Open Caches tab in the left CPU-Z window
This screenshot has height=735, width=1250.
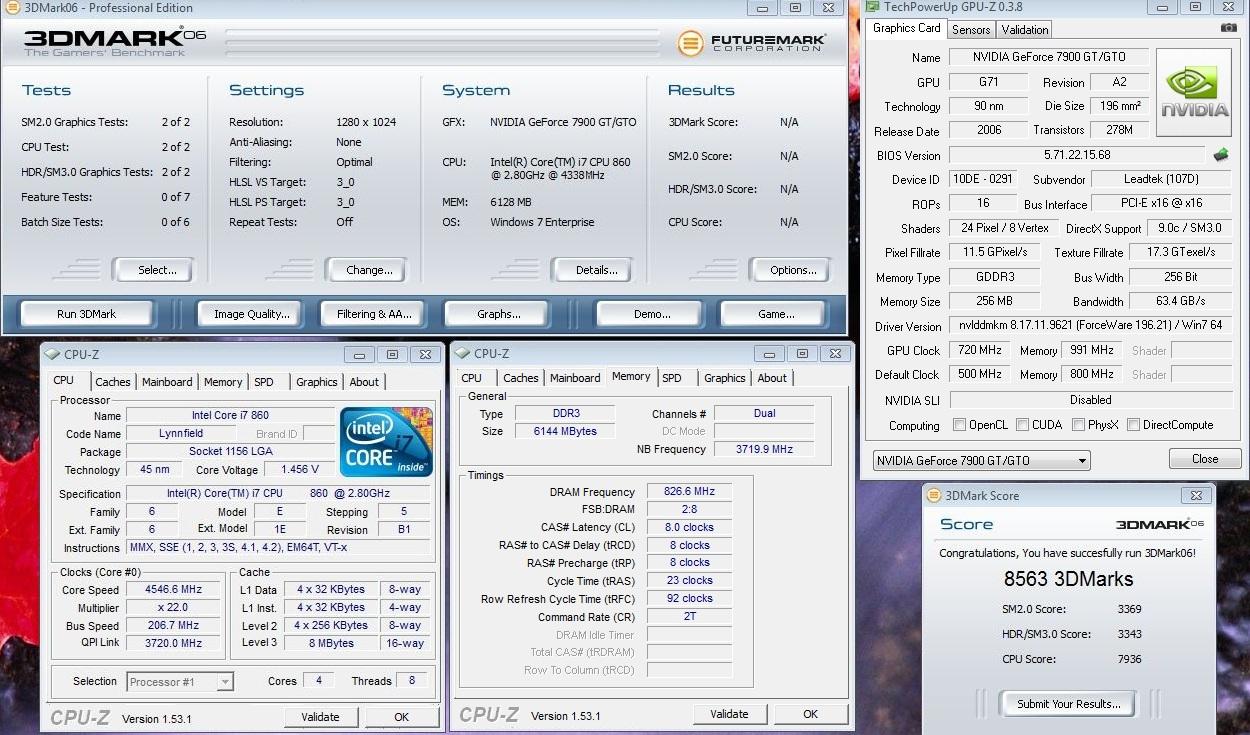coord(113,382)
